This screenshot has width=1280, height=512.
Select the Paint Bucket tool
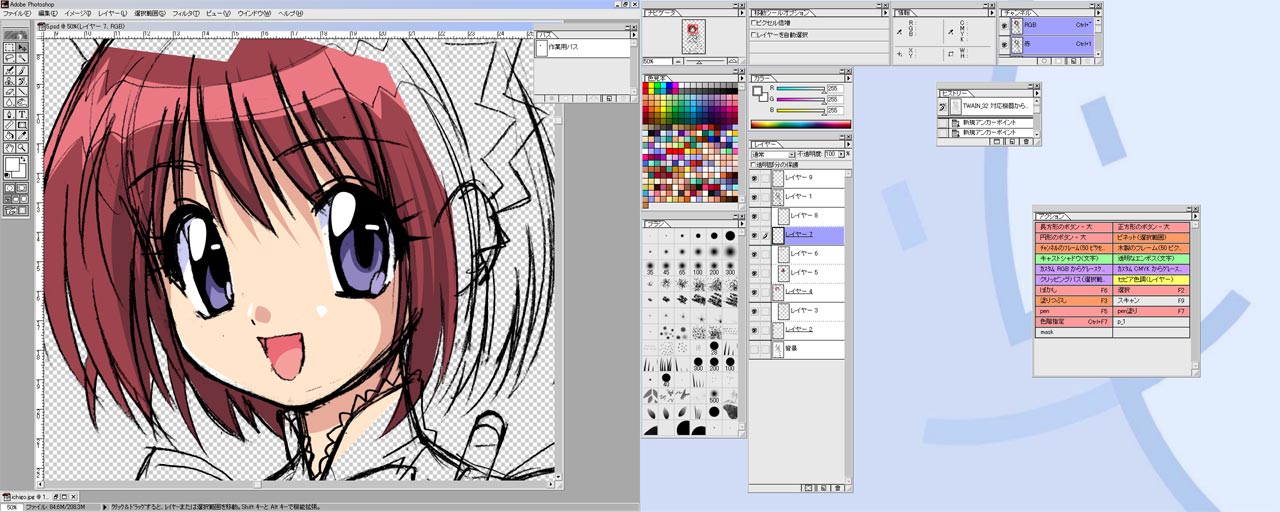[x=9, y=135]
